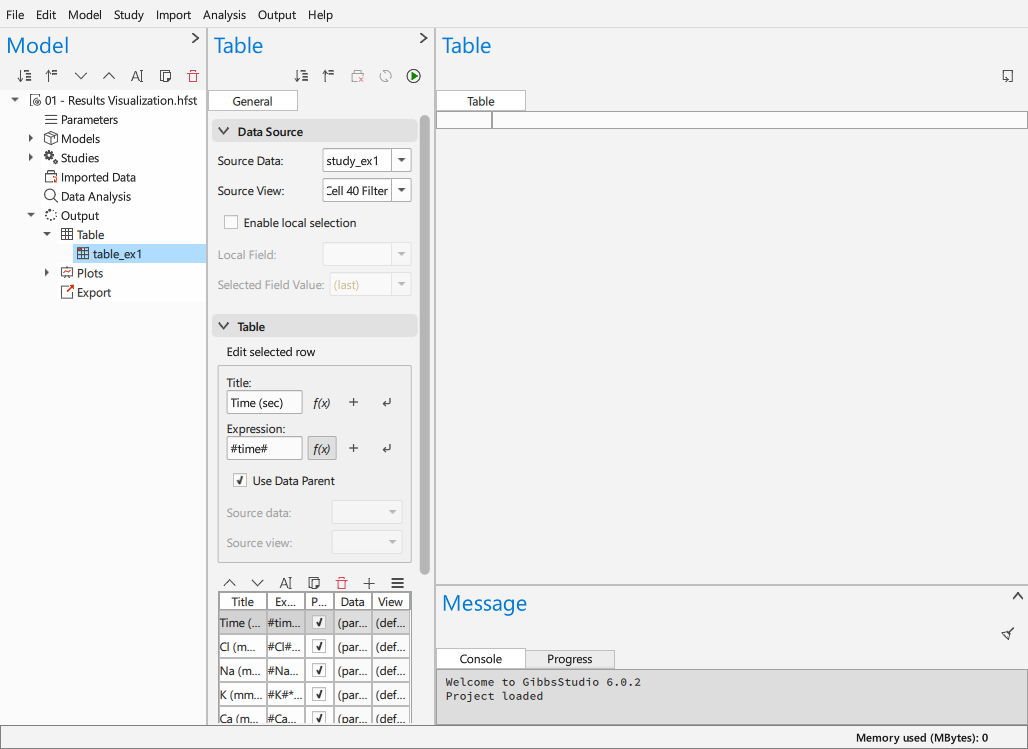This screenshot has width=1028, height=749.
Task: Open the Source Data dropdown
Action: tap(401, 161)
